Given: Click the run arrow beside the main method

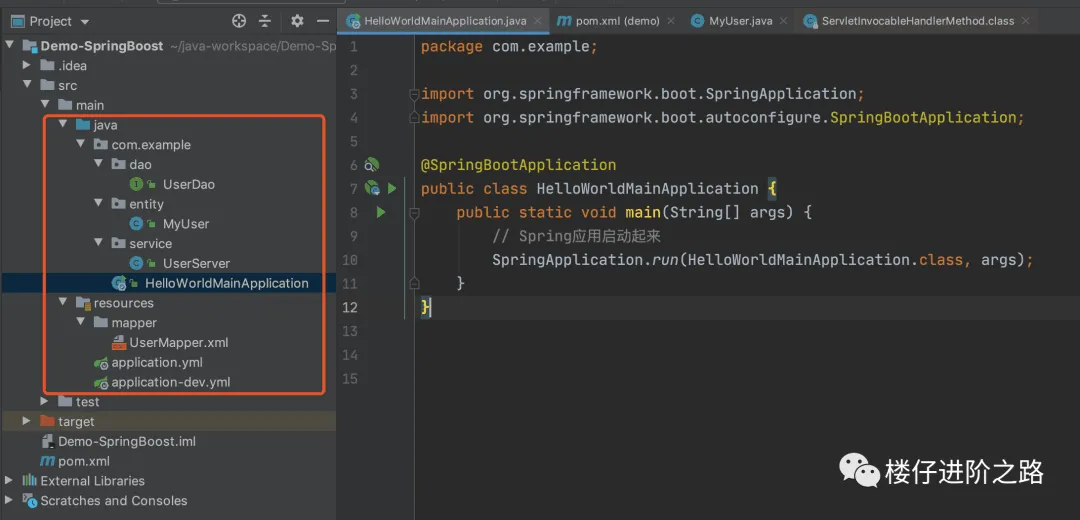Looking at the screenshot, I should tap(381, 212).
